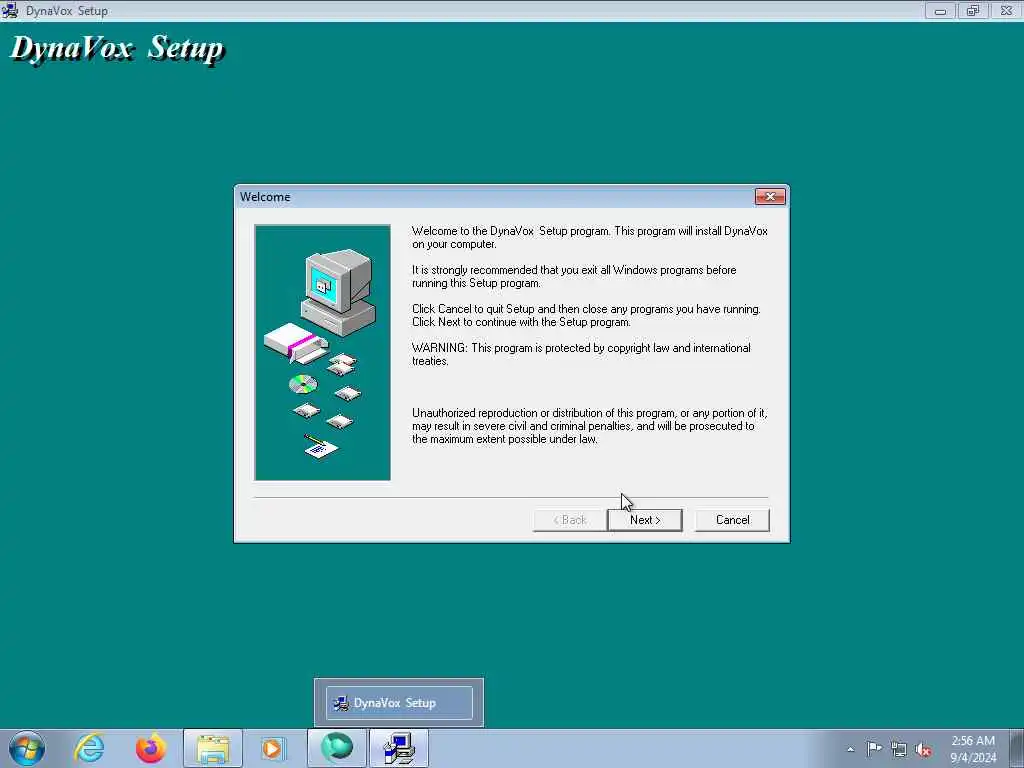Click the Welcome dialog title

pos(265,197)
